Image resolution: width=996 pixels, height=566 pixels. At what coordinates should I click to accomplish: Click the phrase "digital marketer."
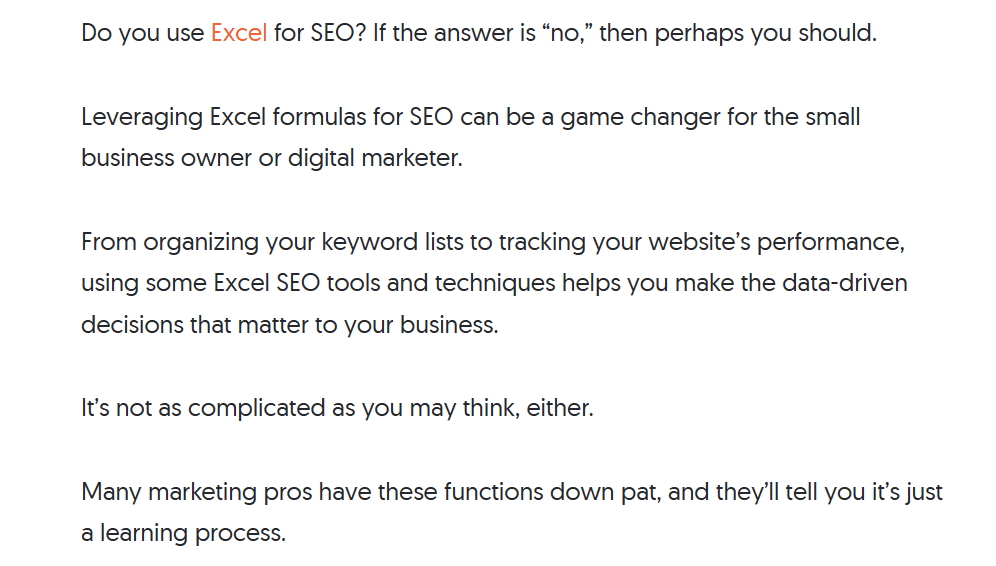(x=375, y=158)
